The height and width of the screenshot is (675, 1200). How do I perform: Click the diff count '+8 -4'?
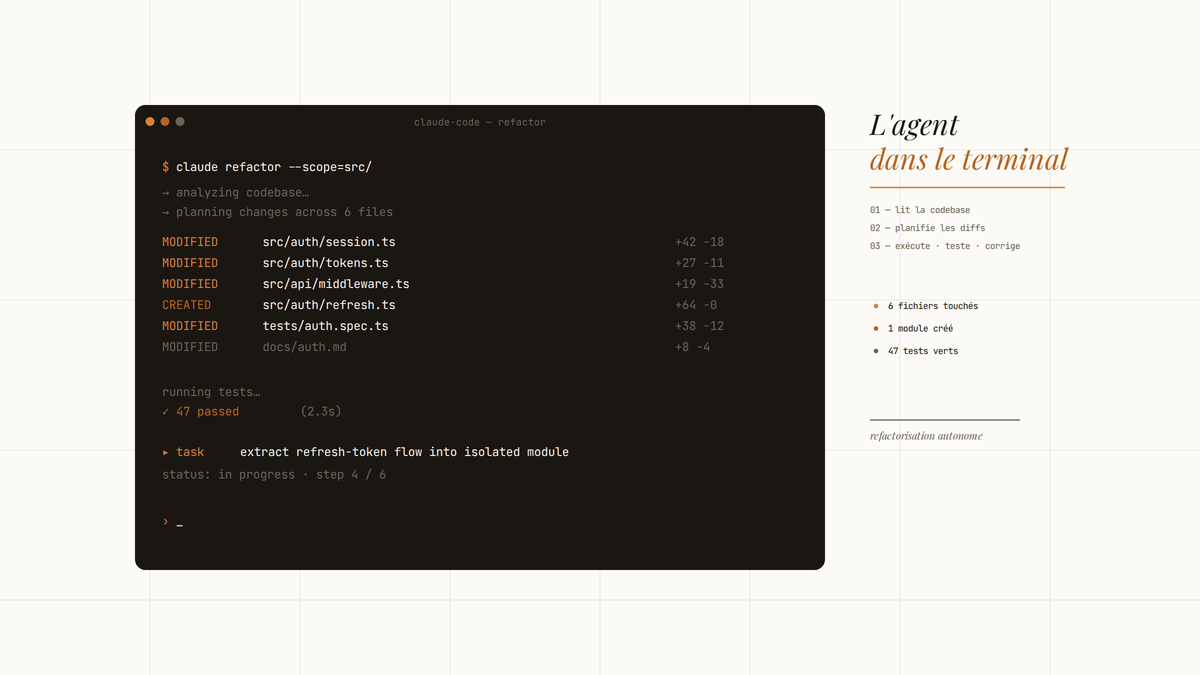693,347
